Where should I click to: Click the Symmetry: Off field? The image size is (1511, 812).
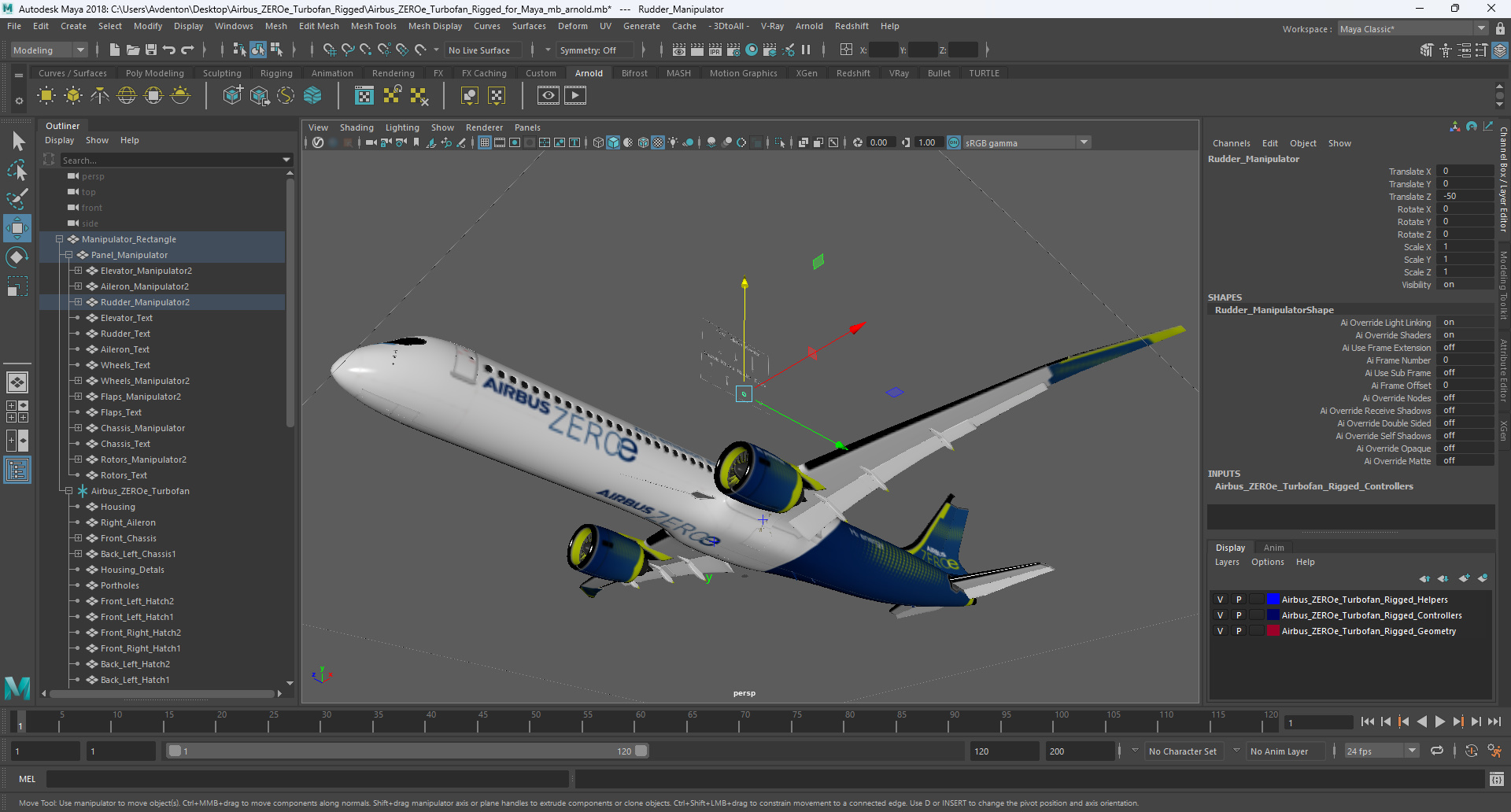coord(594,50)
